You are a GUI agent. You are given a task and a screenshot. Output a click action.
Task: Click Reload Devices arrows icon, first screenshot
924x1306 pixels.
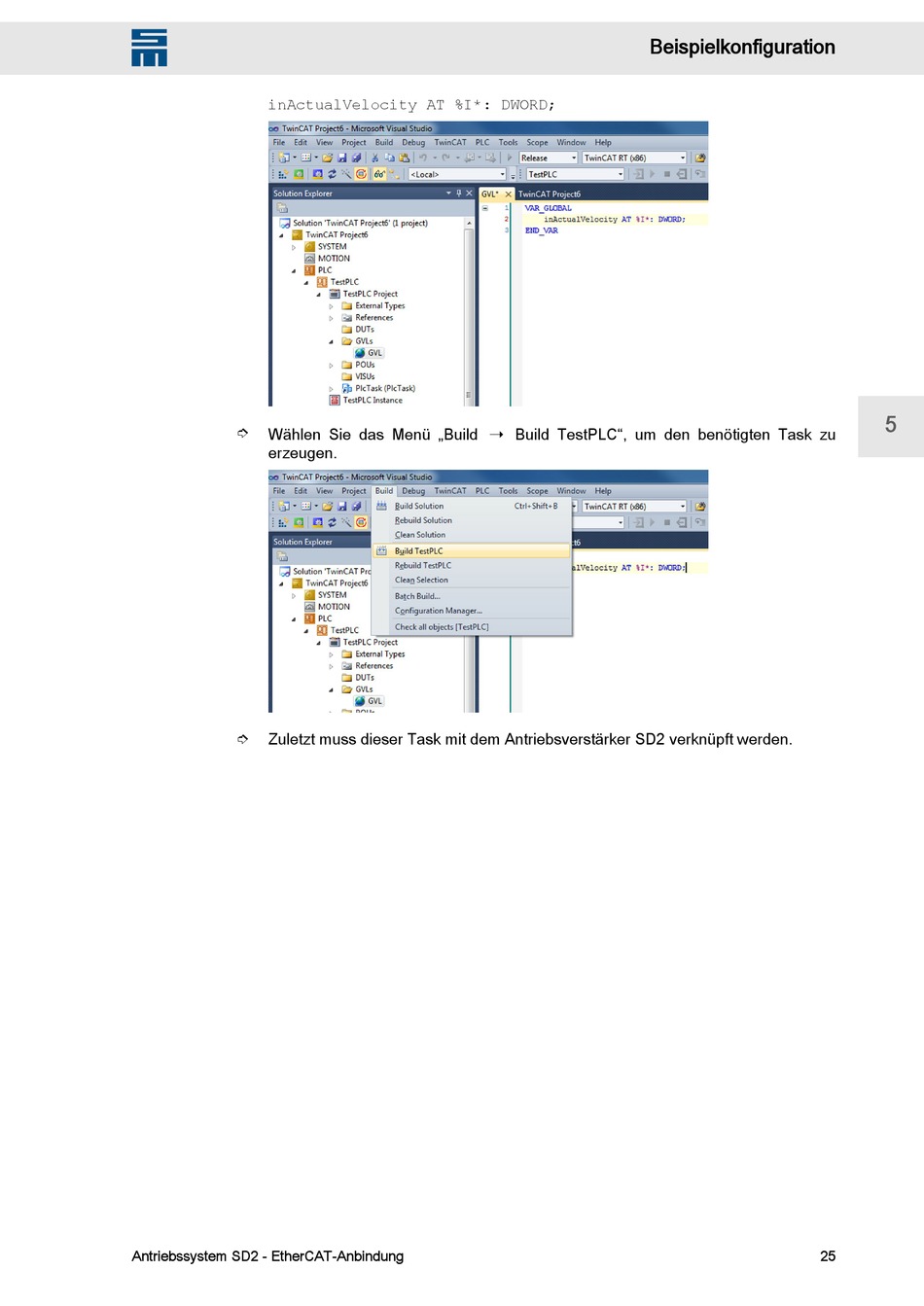pos(332,174)
